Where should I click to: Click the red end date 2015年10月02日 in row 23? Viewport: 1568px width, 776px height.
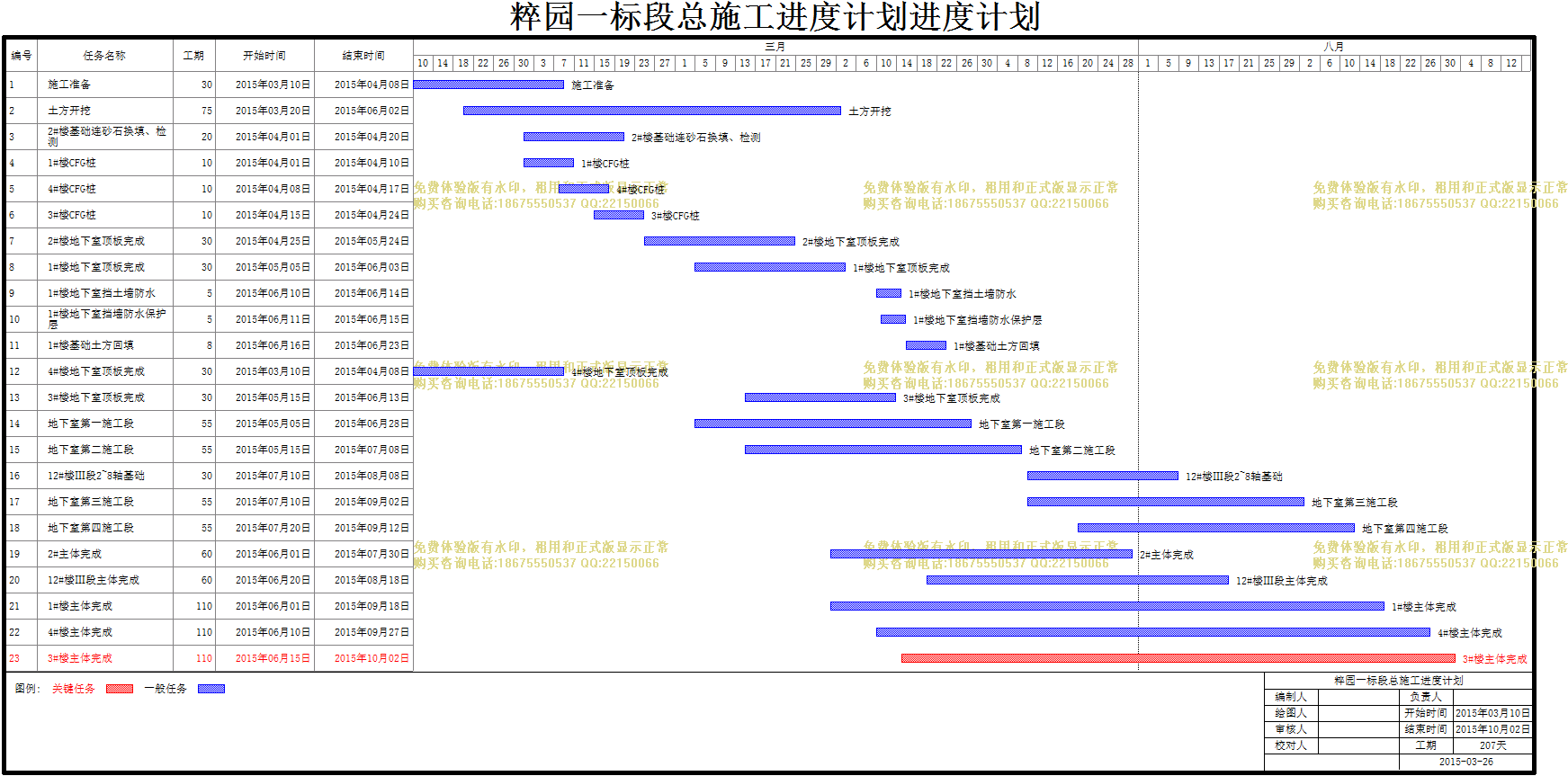coord(372,658)
